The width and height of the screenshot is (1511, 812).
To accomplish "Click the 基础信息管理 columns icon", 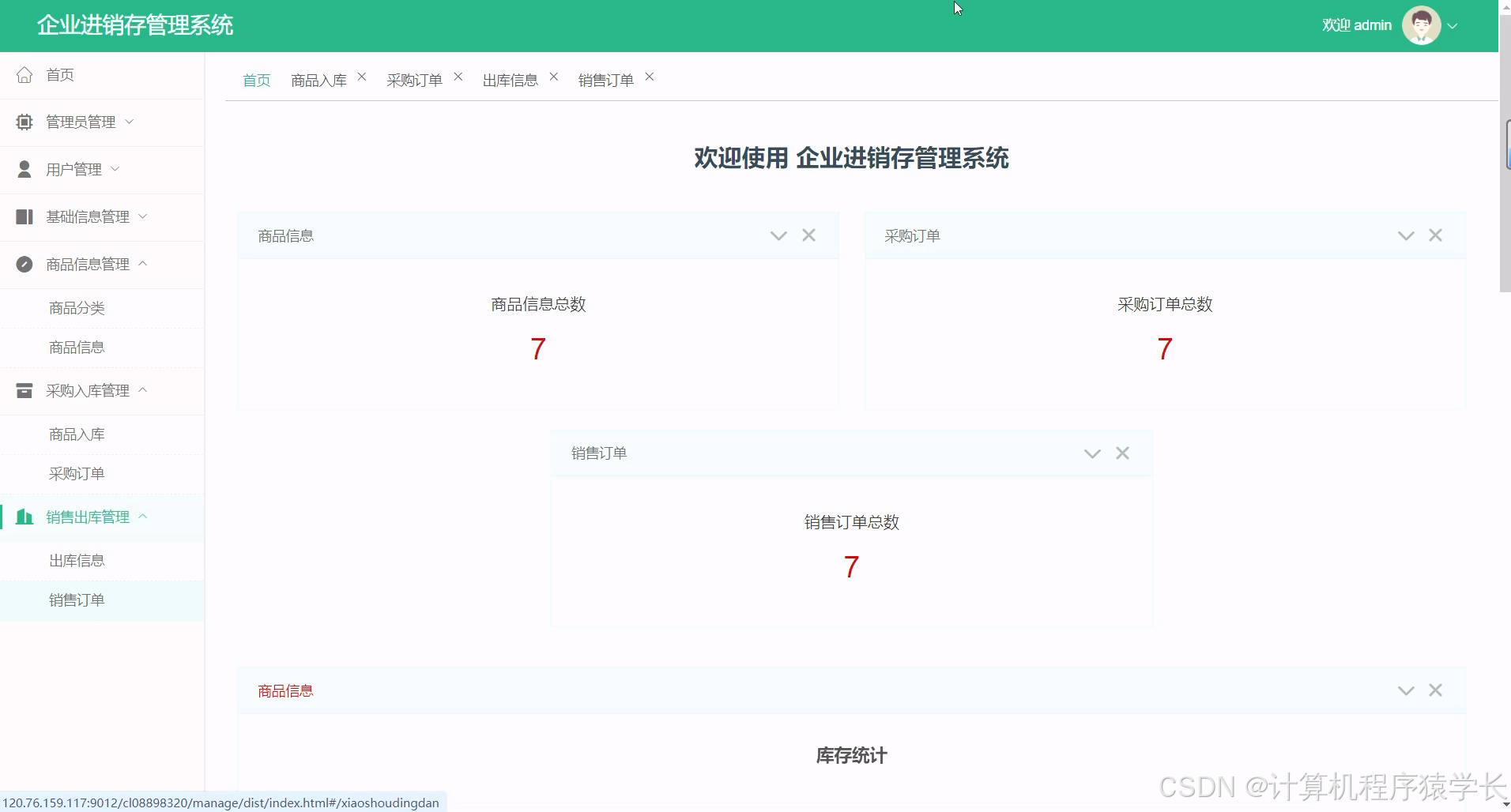I will click(24, 216).
